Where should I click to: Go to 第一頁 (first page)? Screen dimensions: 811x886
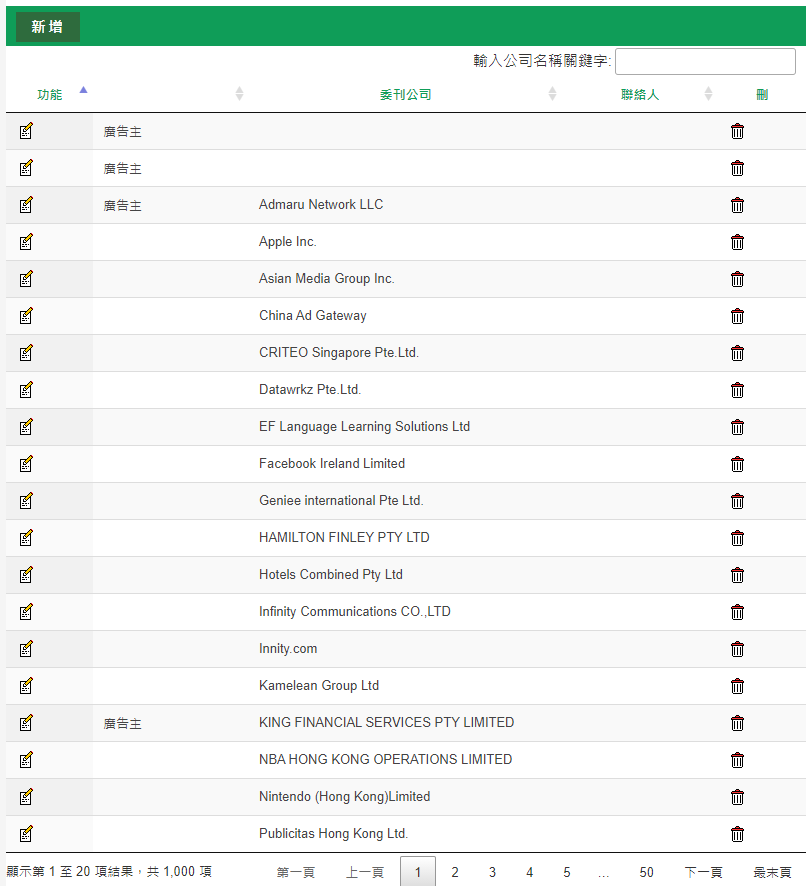[x=296, y=872]
